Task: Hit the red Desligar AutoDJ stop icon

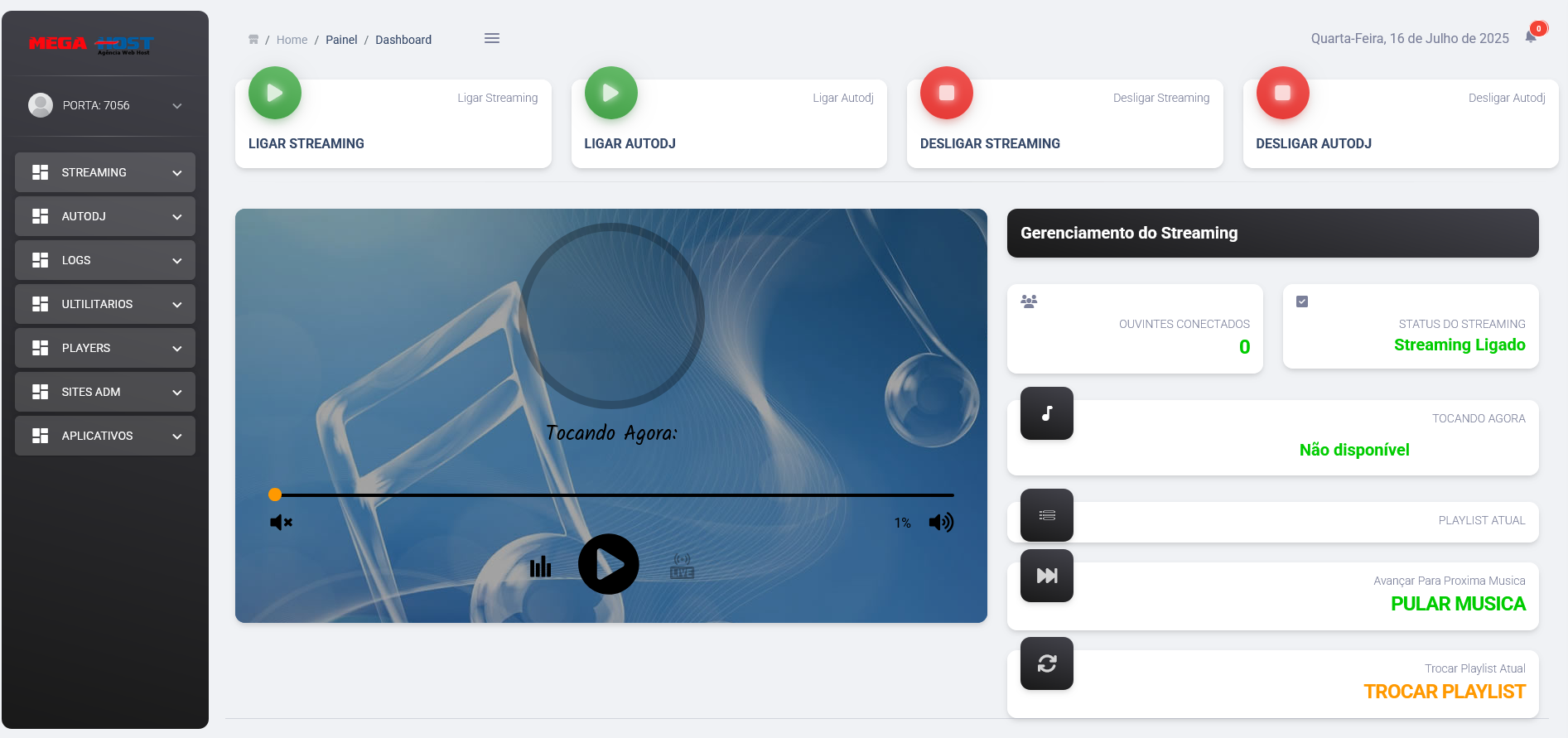Action: click(x=1282, y=93)
